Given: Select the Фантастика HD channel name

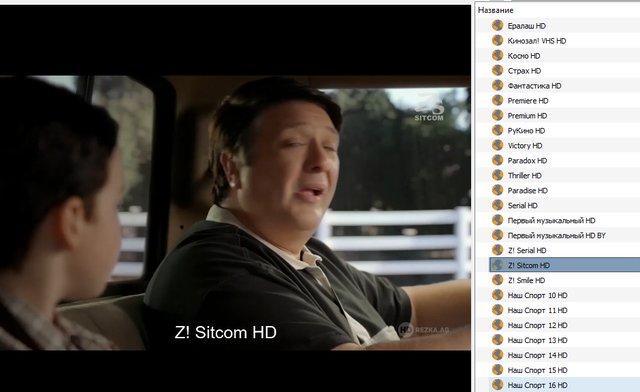Looking at the screenshot, I should click(534, 86).
